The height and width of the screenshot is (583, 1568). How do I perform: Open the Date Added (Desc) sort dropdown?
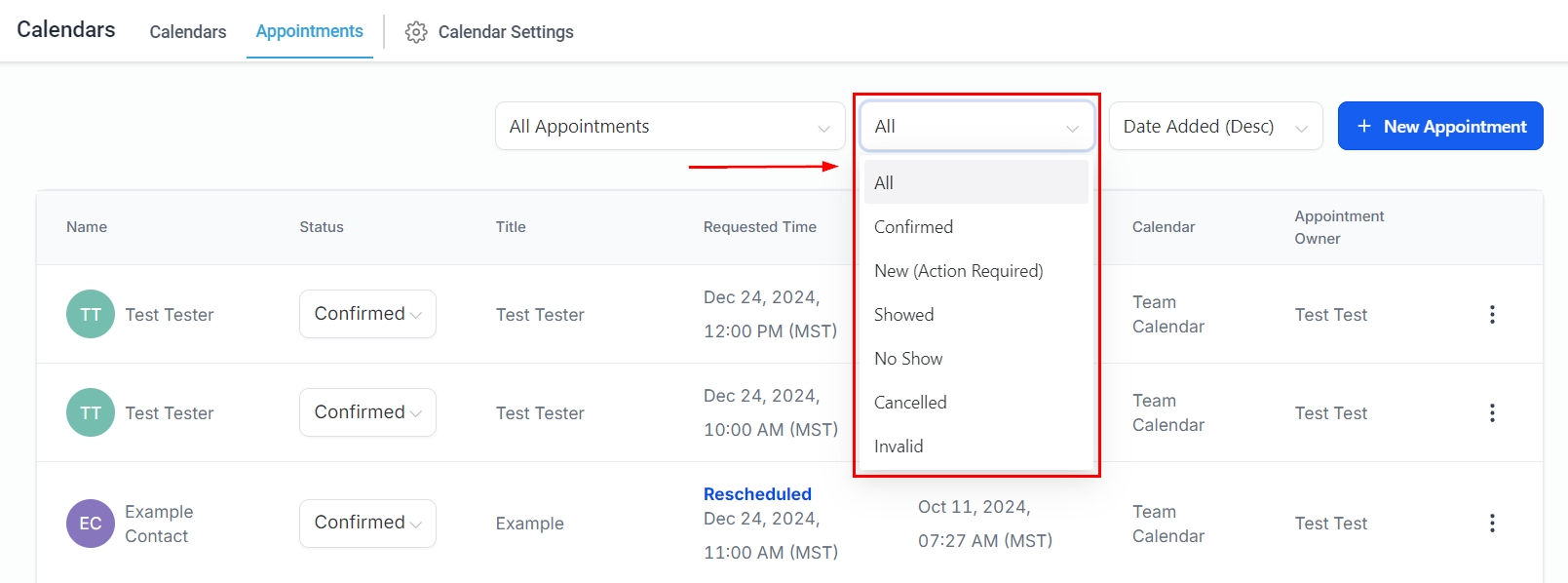coord(1214,126)
